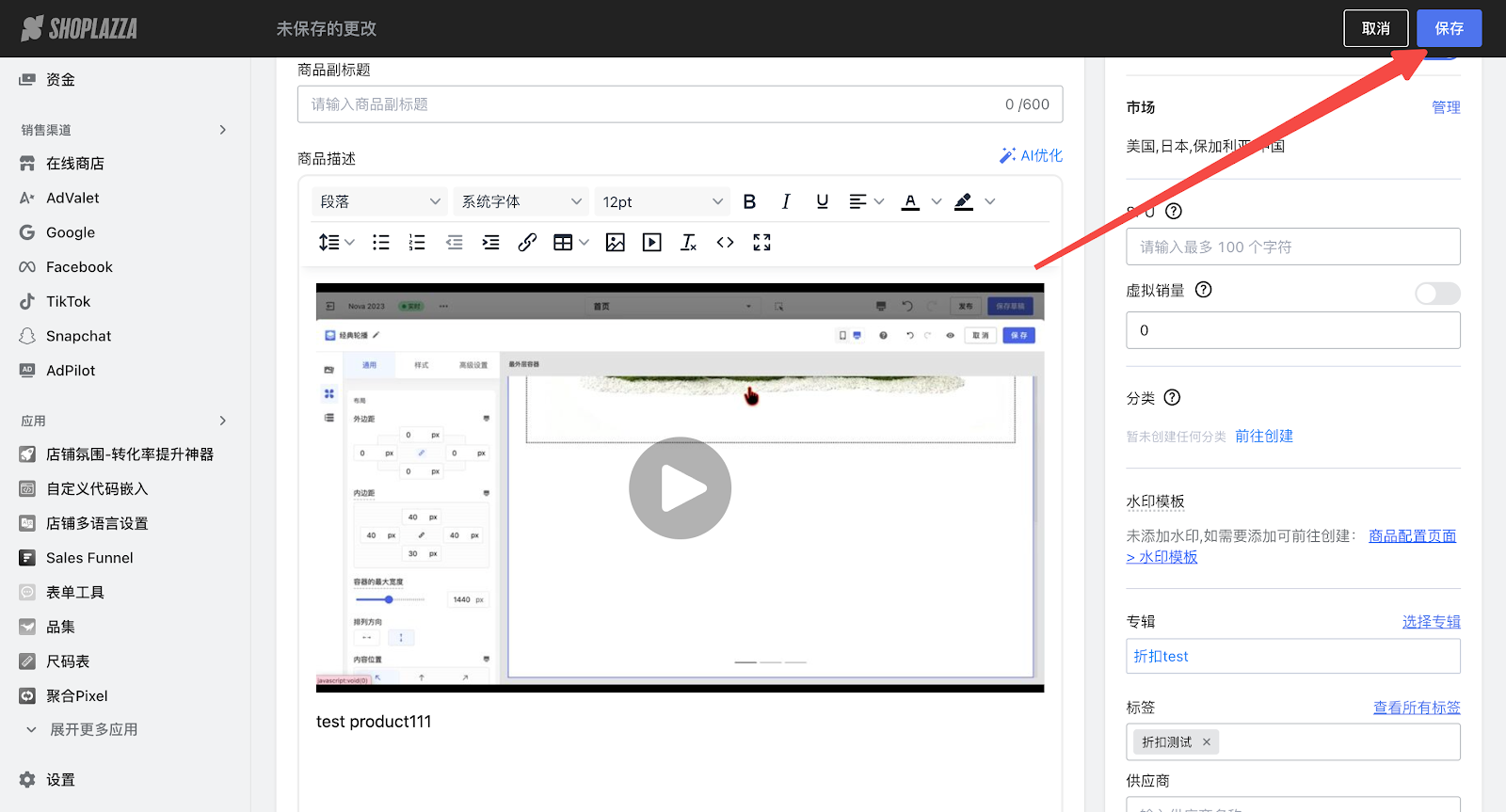Click the 查看所有标签 link
Screen dimensions: 1506x812
tap(1416, 708)
